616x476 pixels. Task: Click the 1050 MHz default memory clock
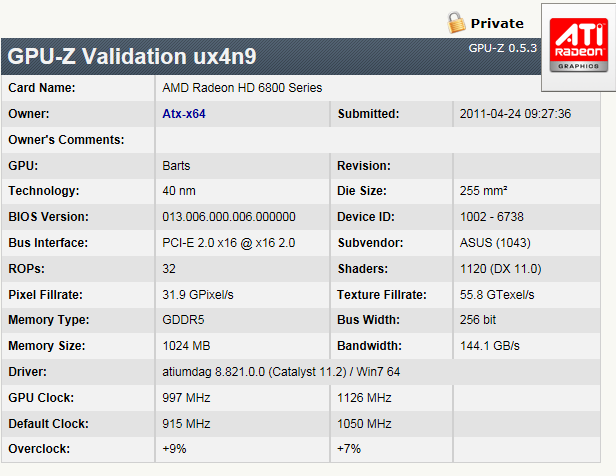(364, 424)
